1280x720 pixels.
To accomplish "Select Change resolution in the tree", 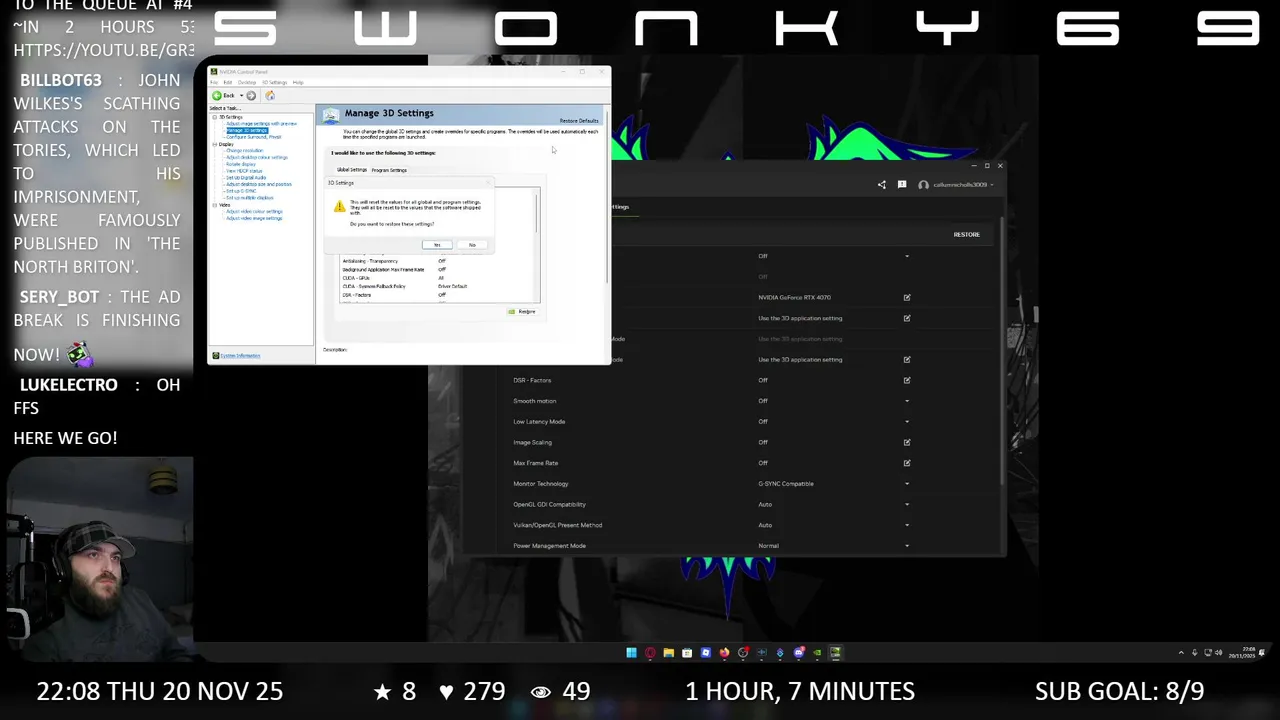I will point(245,150).
